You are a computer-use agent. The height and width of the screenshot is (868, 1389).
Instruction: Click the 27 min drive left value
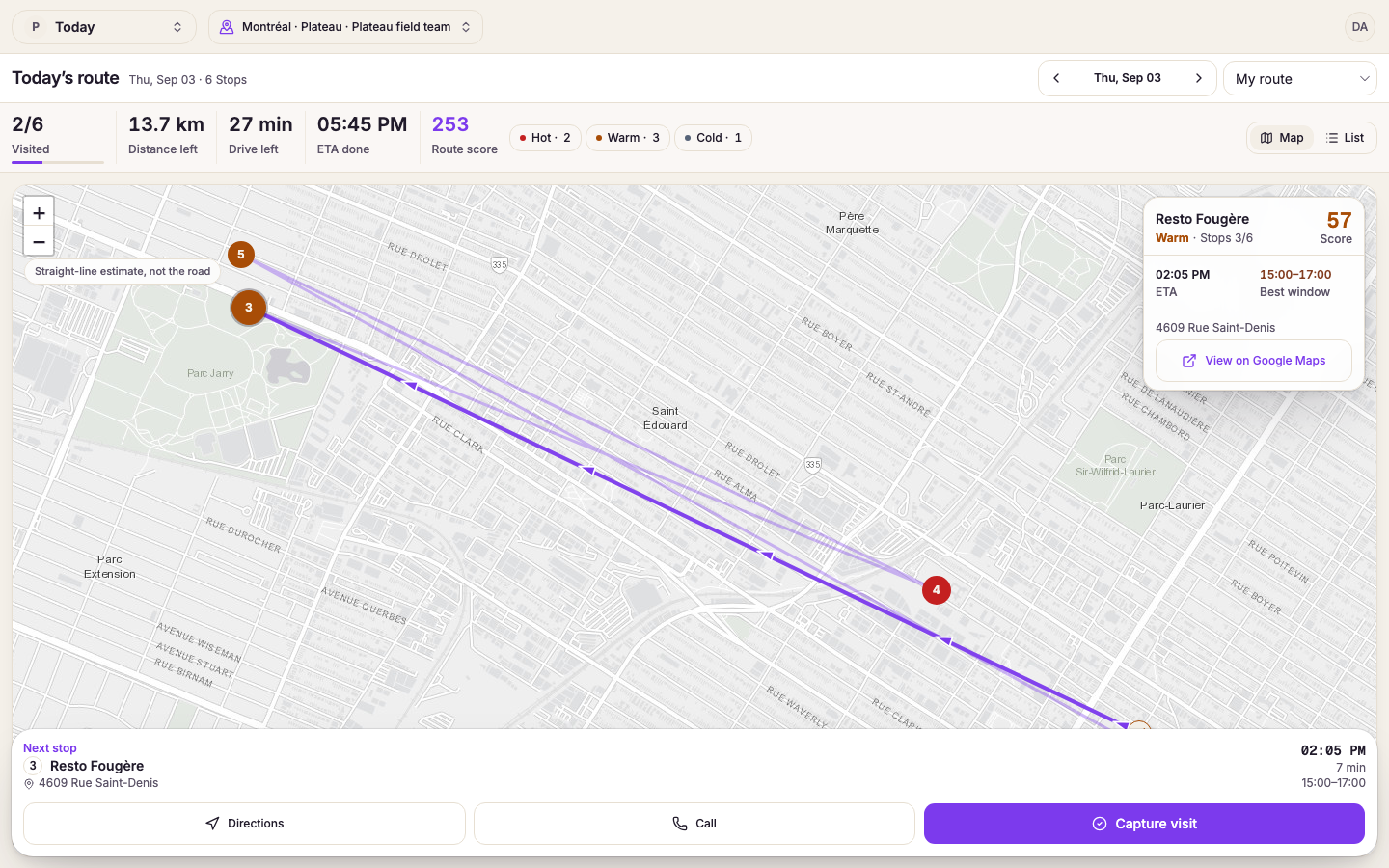[x=260, y=124]
